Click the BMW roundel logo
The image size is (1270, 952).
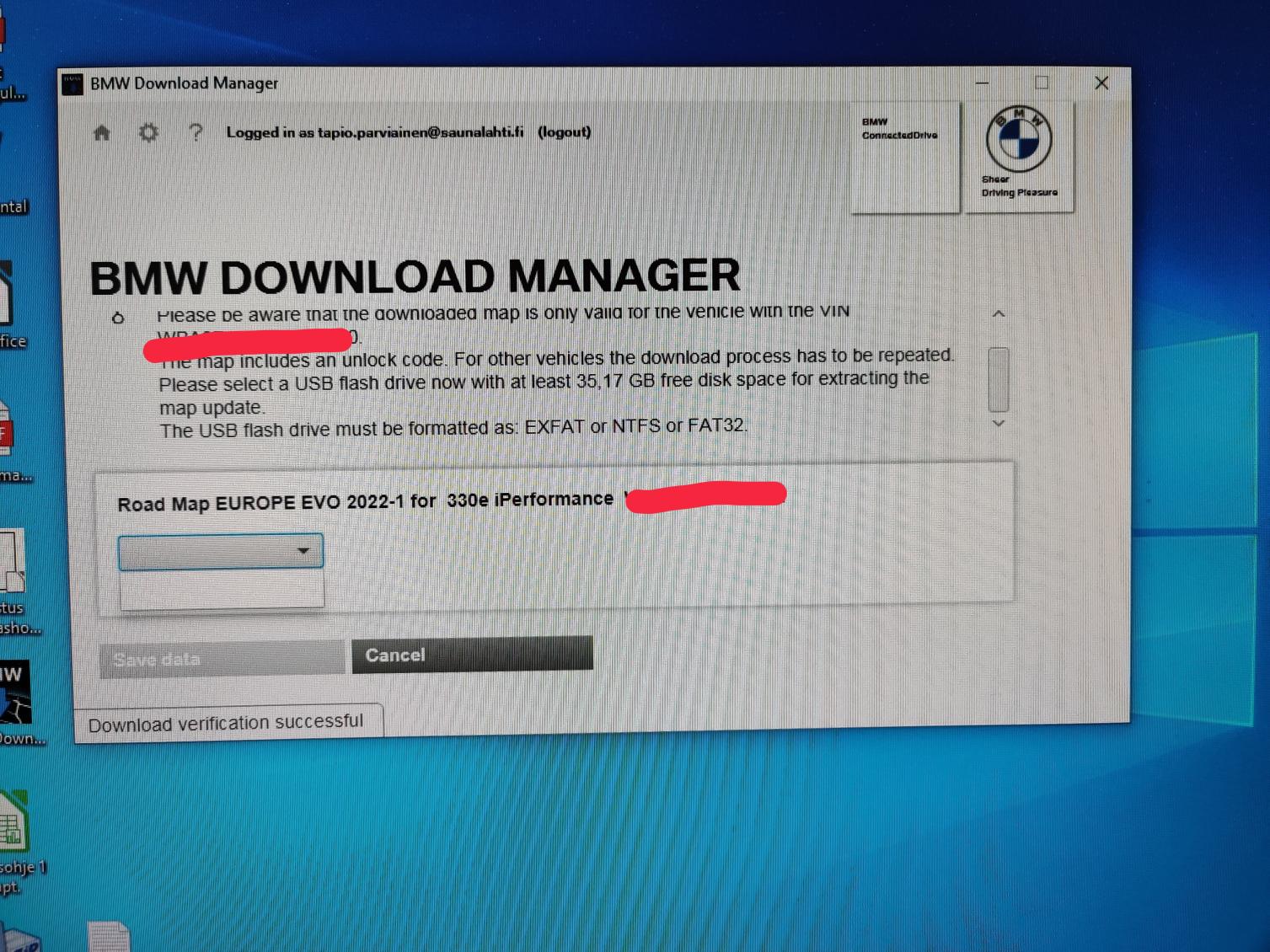[x=1018, y=140]
